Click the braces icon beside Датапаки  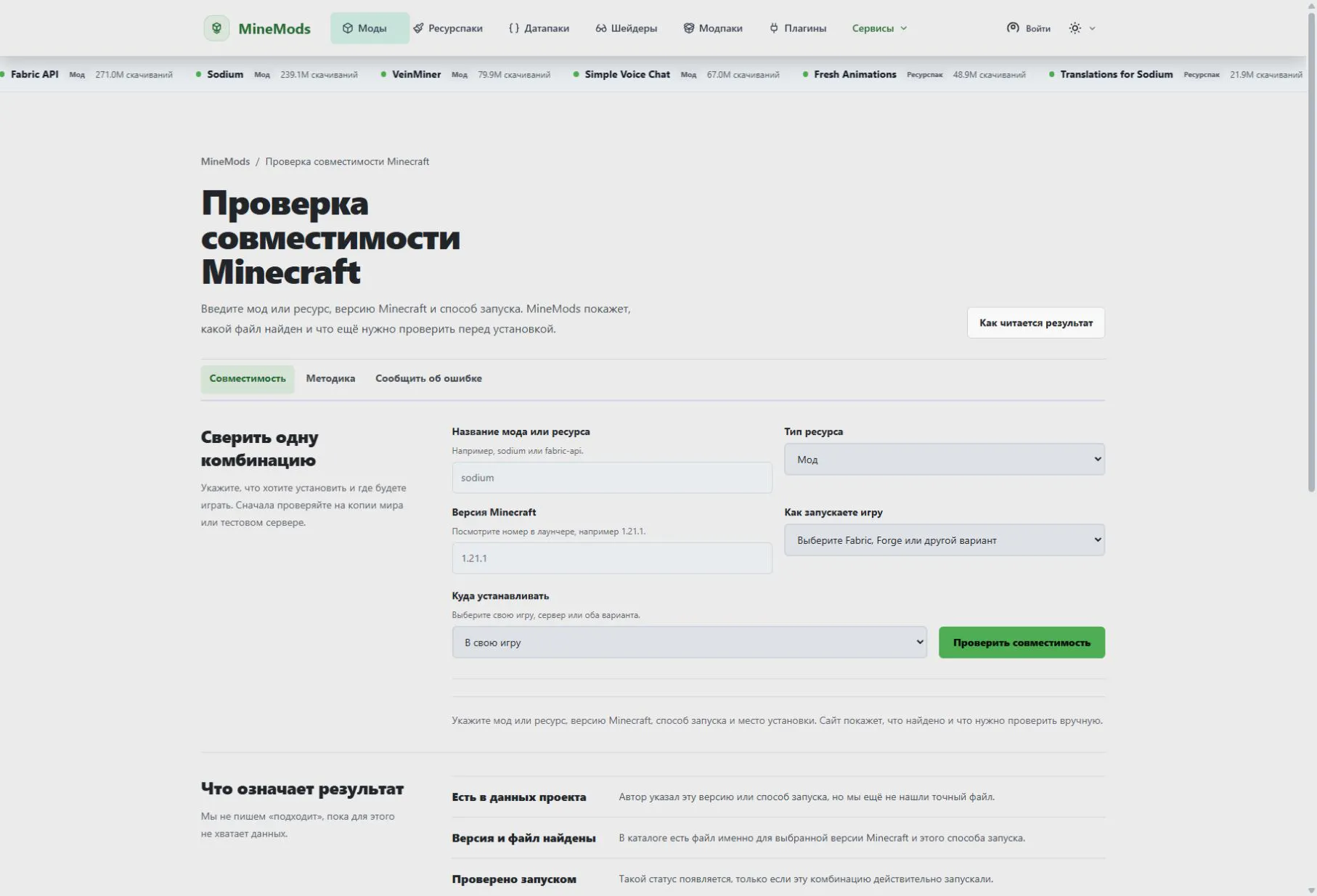point(514,28)
